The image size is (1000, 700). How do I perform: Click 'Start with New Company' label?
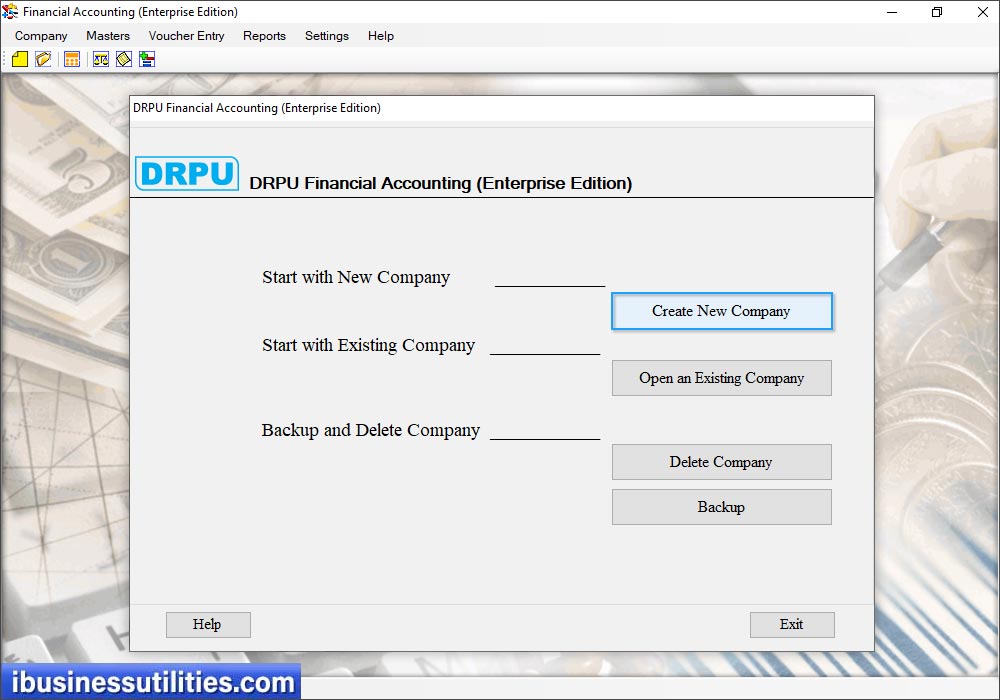point(356,277)
